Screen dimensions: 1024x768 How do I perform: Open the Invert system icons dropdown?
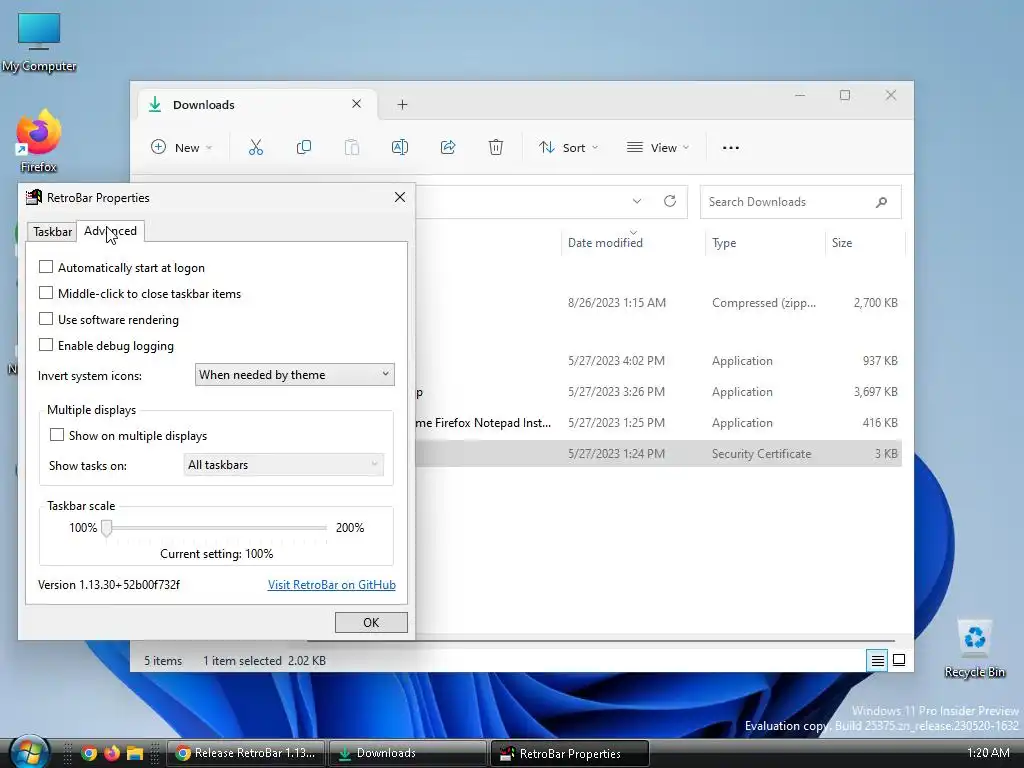[295, 374]
